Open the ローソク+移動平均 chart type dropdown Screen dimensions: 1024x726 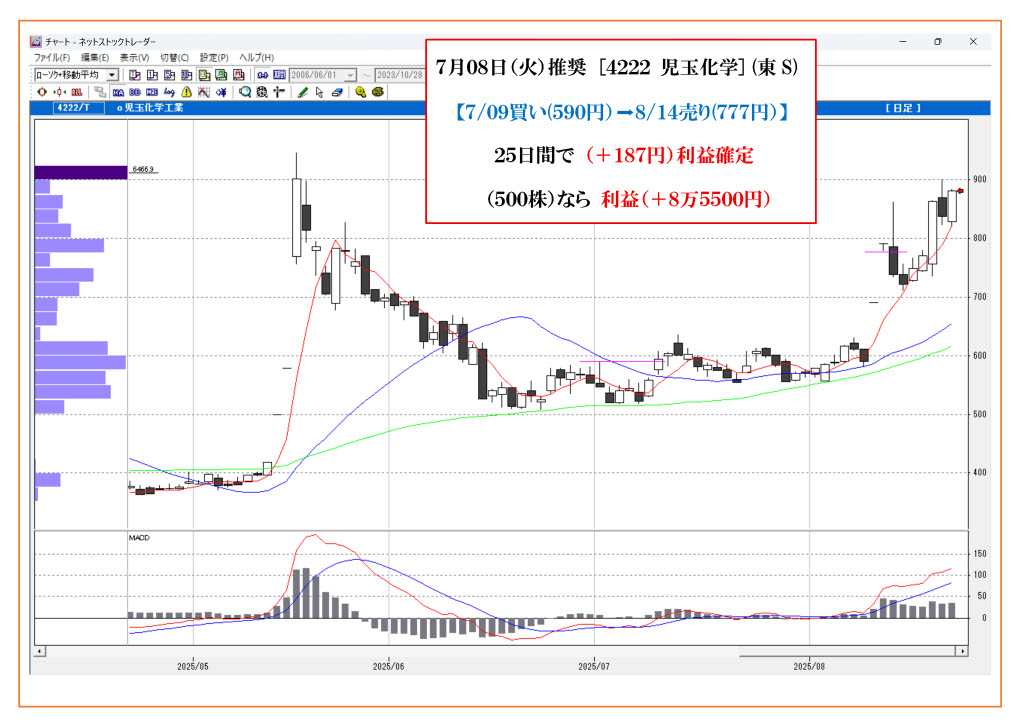click(112, 75)
